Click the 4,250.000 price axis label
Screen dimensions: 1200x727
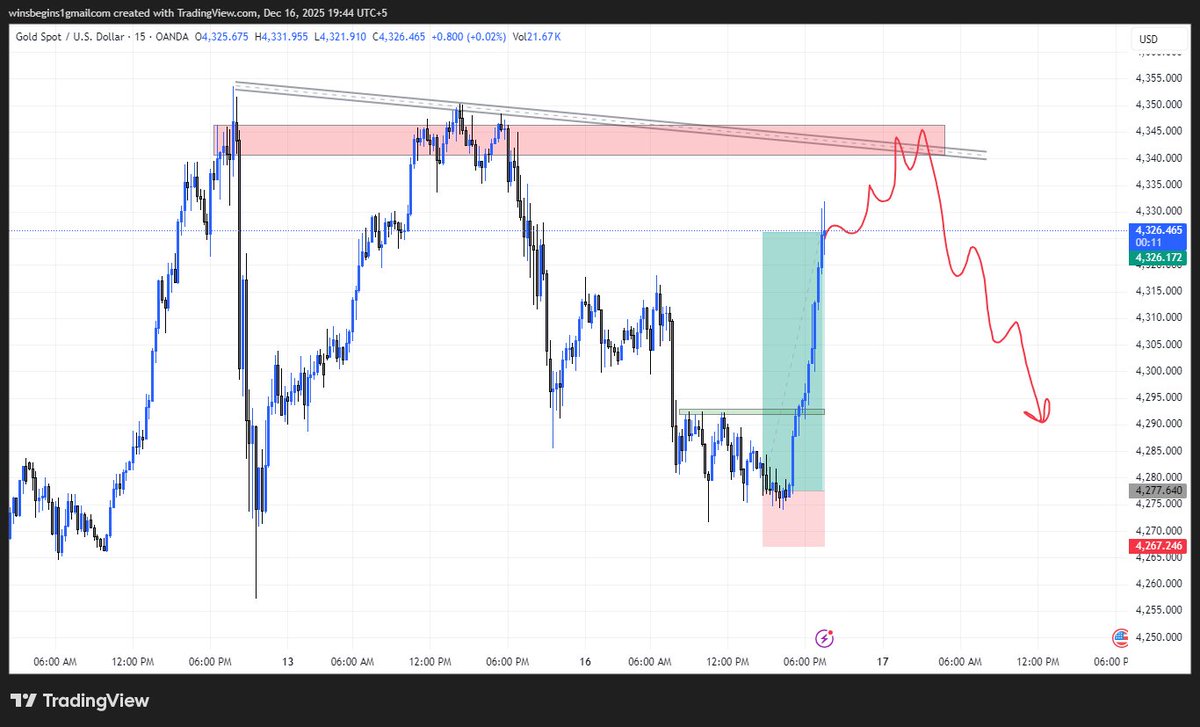(x=1160, y=637)
